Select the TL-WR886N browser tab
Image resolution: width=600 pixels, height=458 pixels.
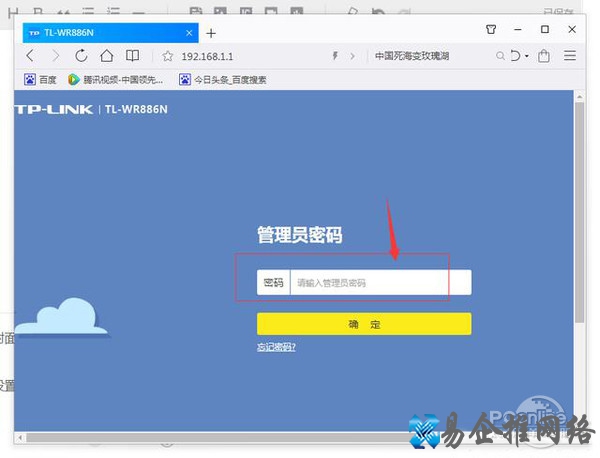[110, 33]
